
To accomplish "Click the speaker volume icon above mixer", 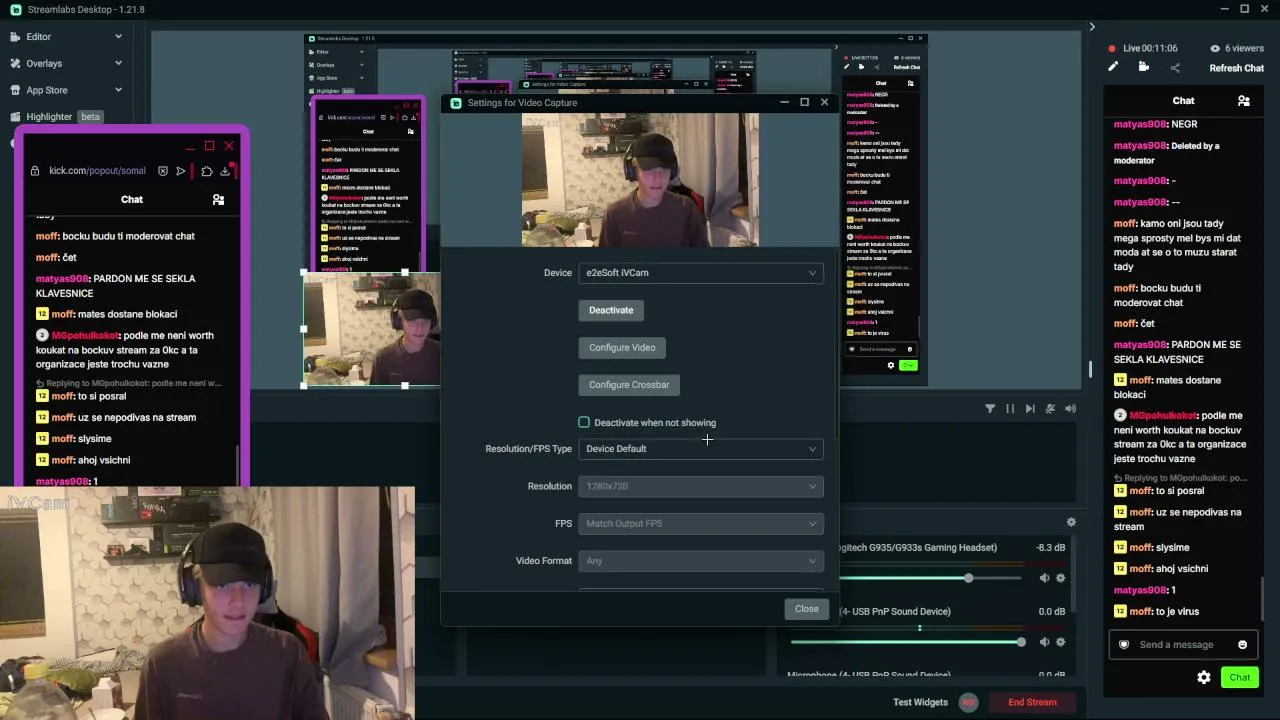I will [1070, 408].
